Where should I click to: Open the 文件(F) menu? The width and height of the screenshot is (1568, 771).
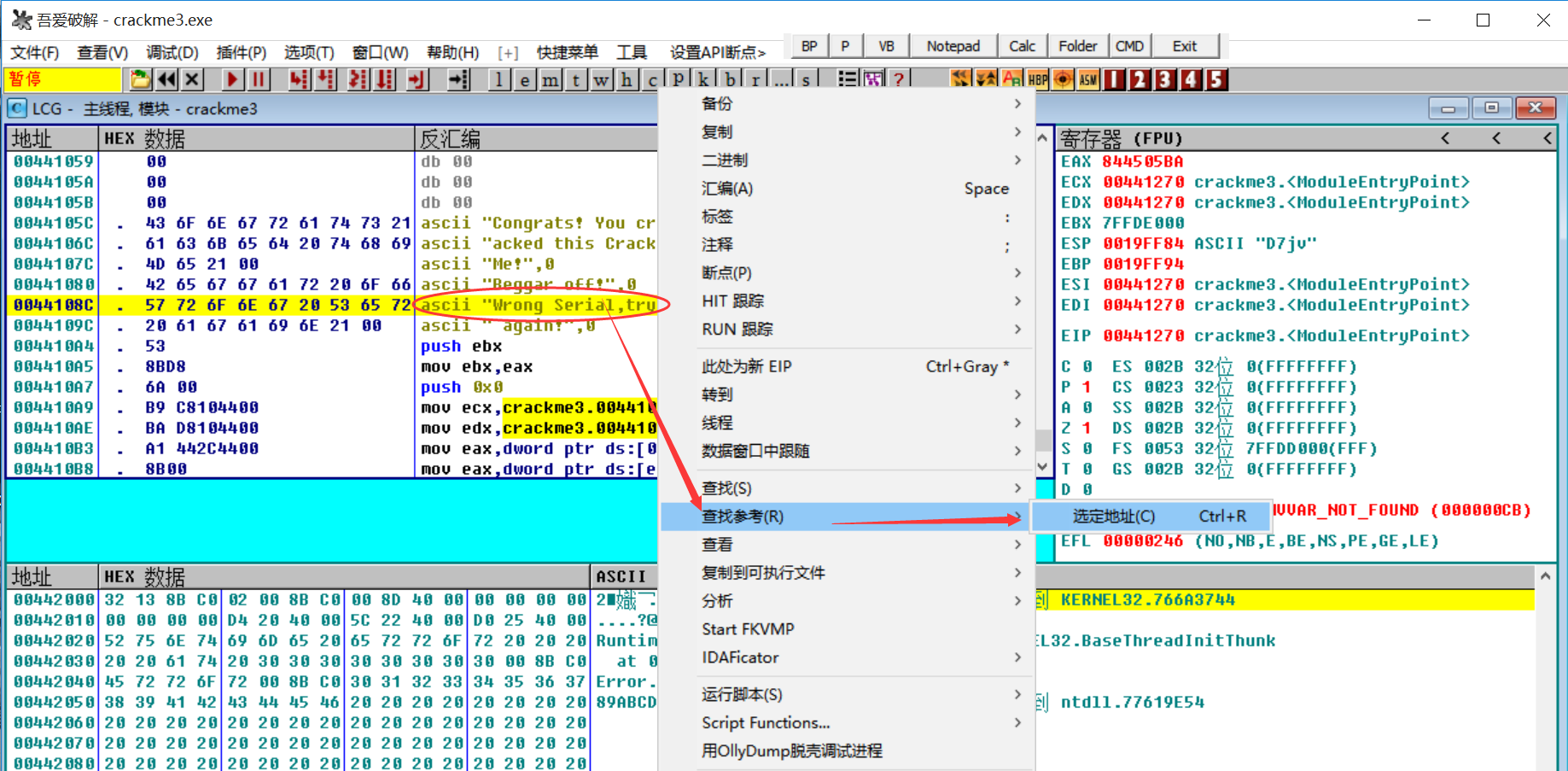[34, 52]
